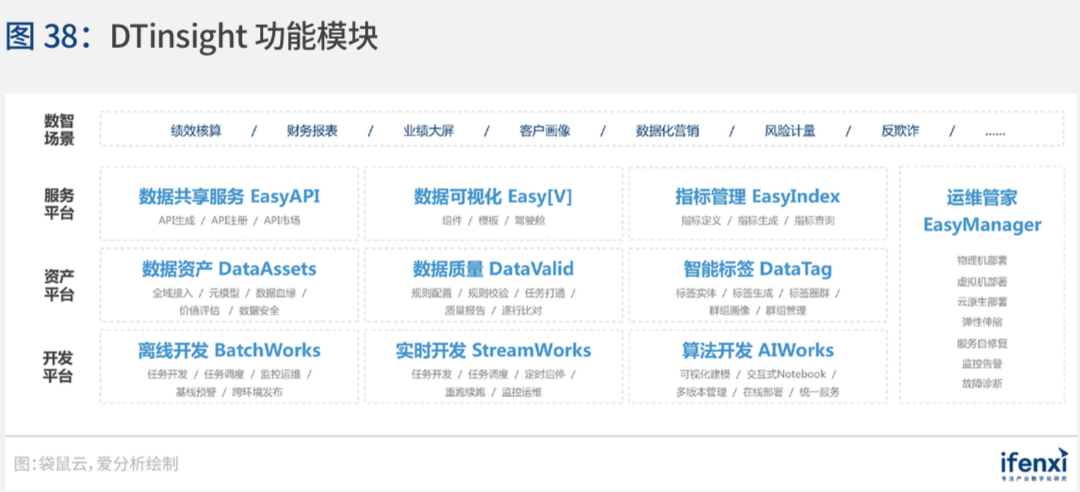Click '任务打通' under DataValid
Viewport: 1080px width, 492px height.
(545, 293)
